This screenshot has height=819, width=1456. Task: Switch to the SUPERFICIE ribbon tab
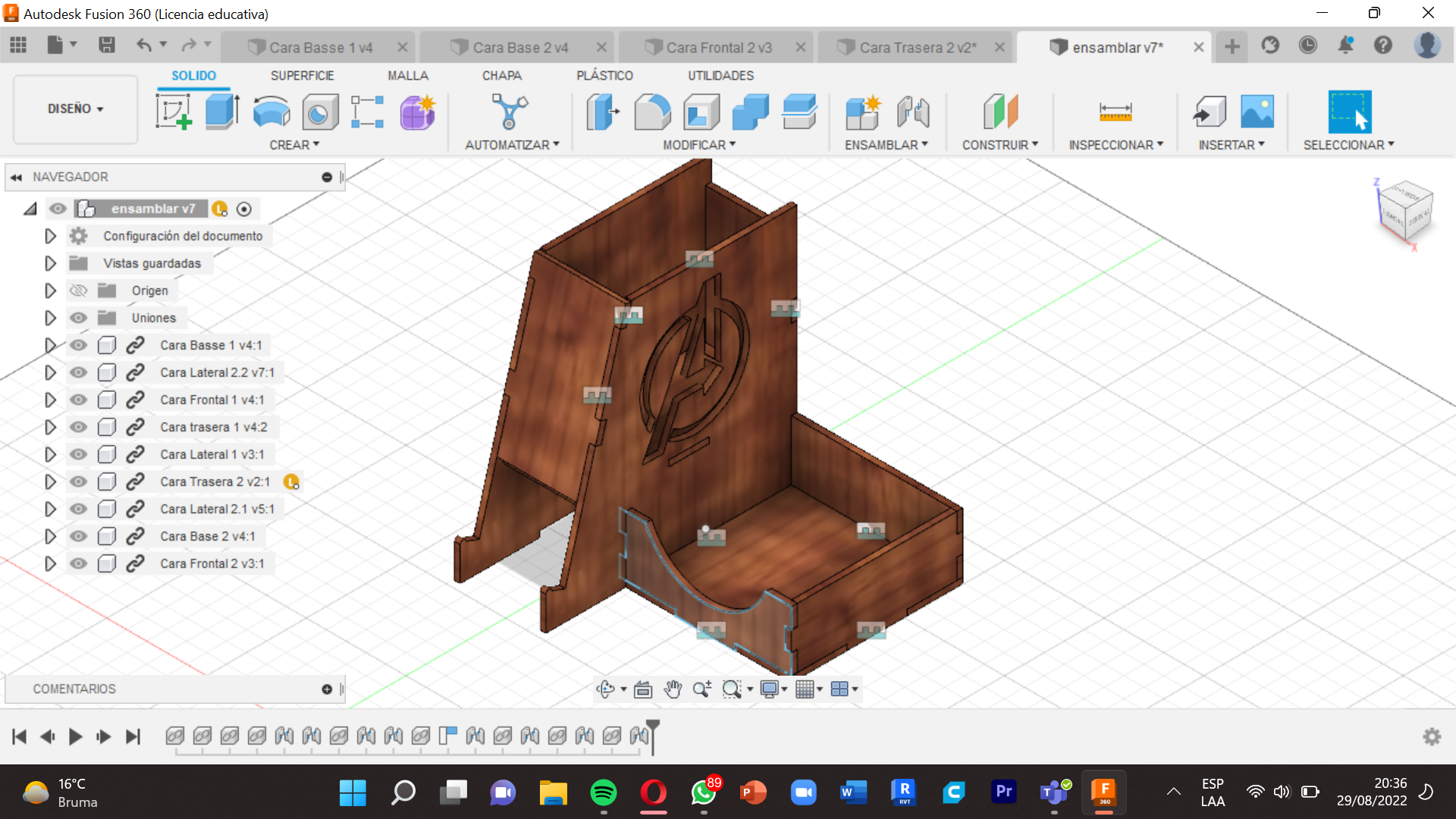click(302, 75)
